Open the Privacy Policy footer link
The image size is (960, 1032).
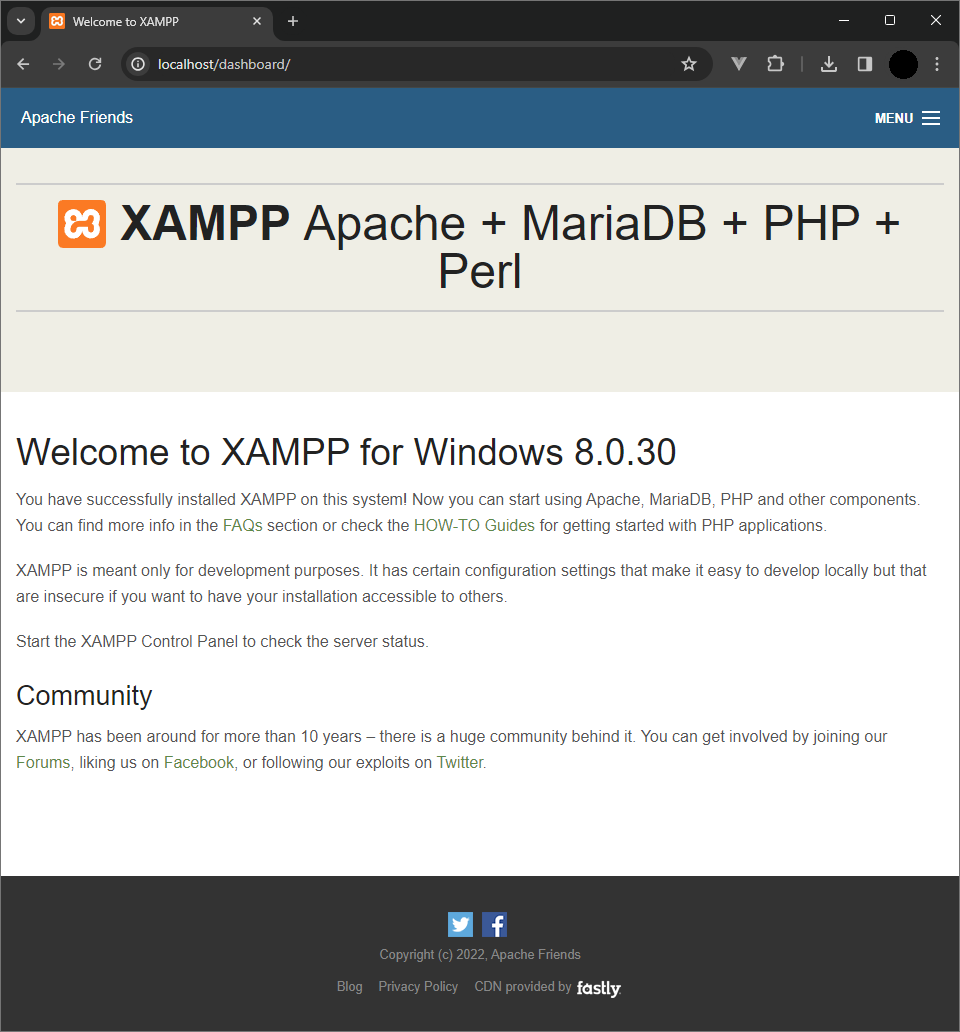pyautogui.click(x=418, y=987)
